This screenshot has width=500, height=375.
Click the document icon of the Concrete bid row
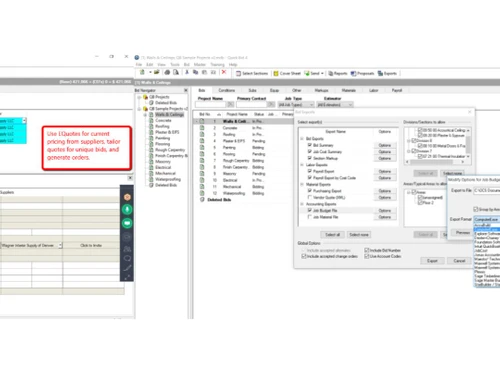202,128
